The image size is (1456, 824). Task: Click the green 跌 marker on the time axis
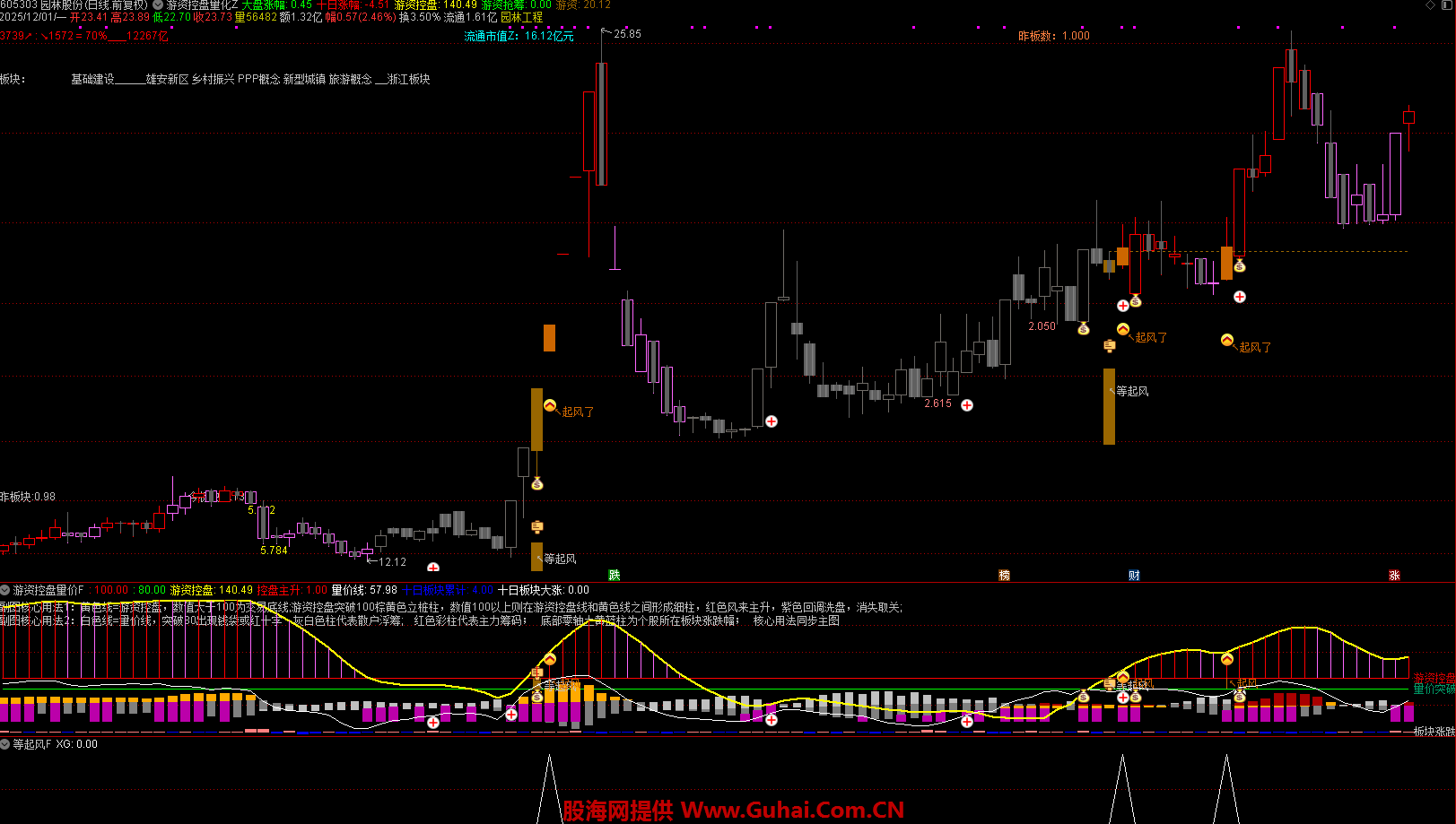pos(615,575)
